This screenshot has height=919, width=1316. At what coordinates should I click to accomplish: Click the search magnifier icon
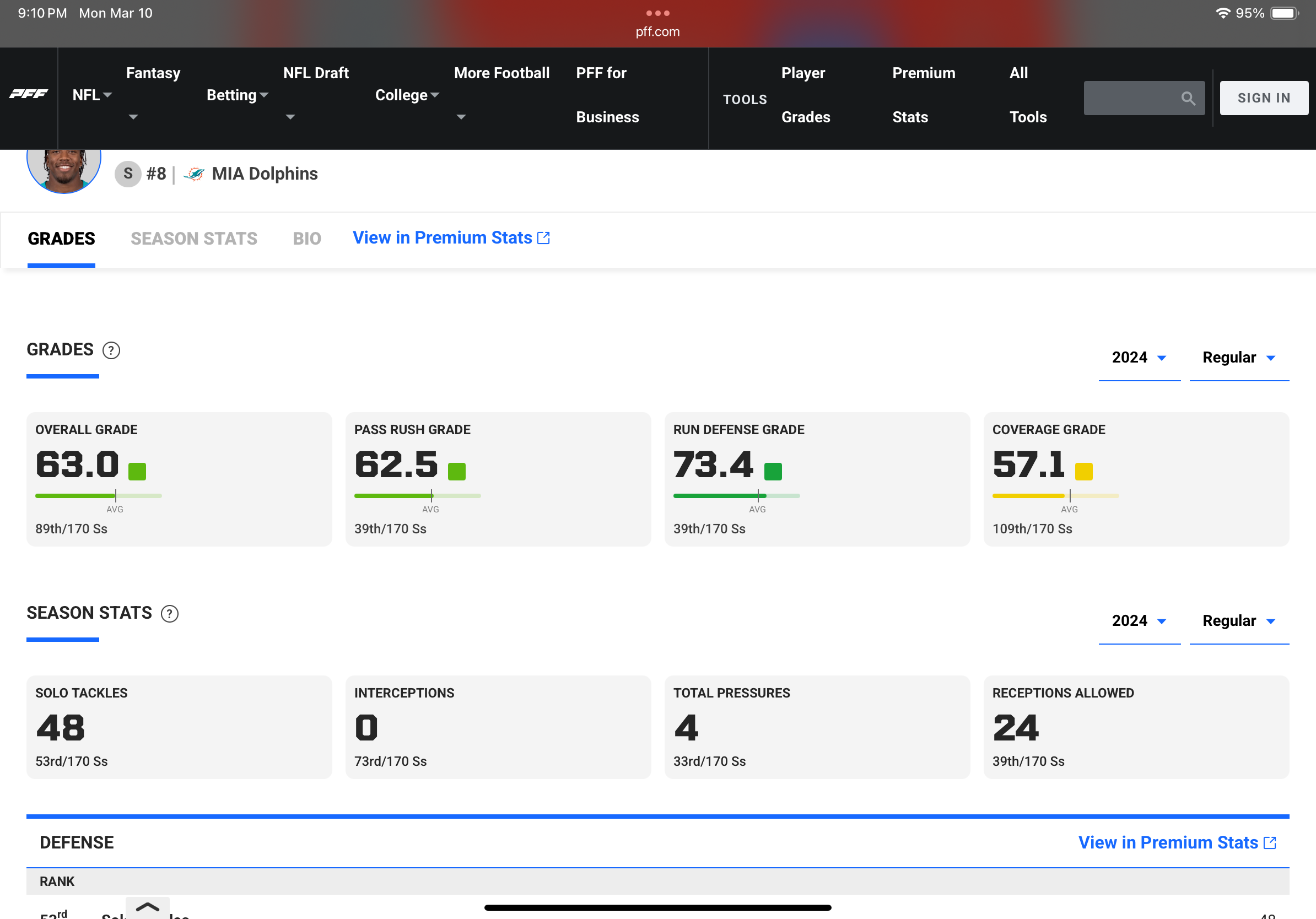pos(1188,99)
